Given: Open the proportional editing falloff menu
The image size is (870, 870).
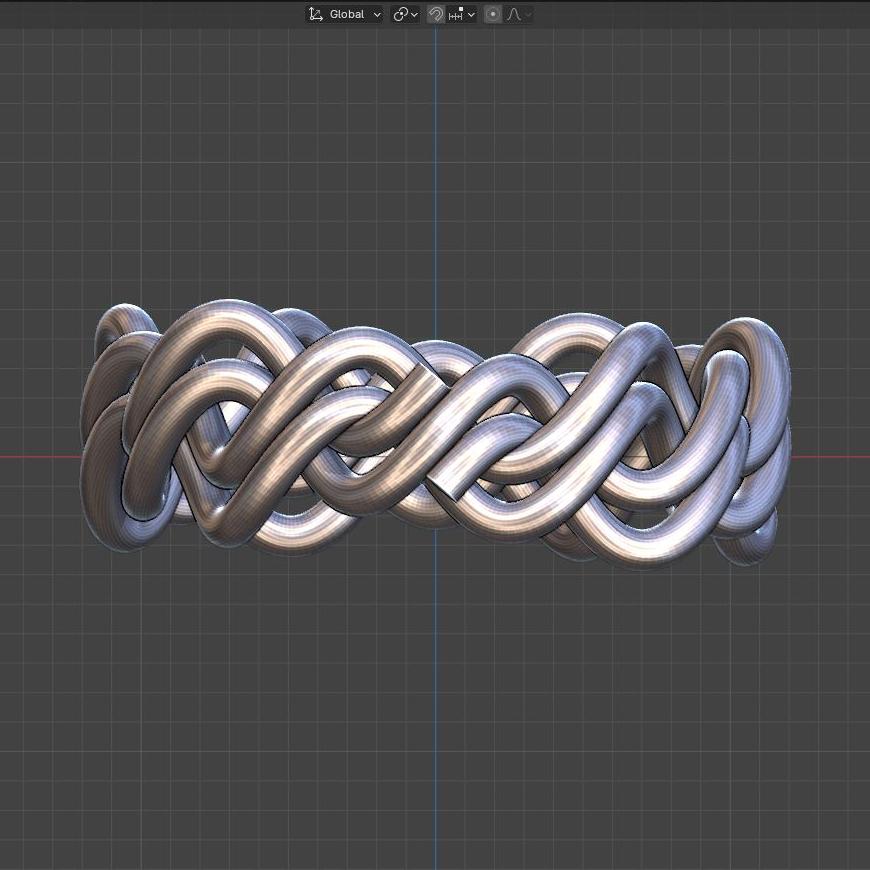Looking at the screenshot, I should point(518,14).
